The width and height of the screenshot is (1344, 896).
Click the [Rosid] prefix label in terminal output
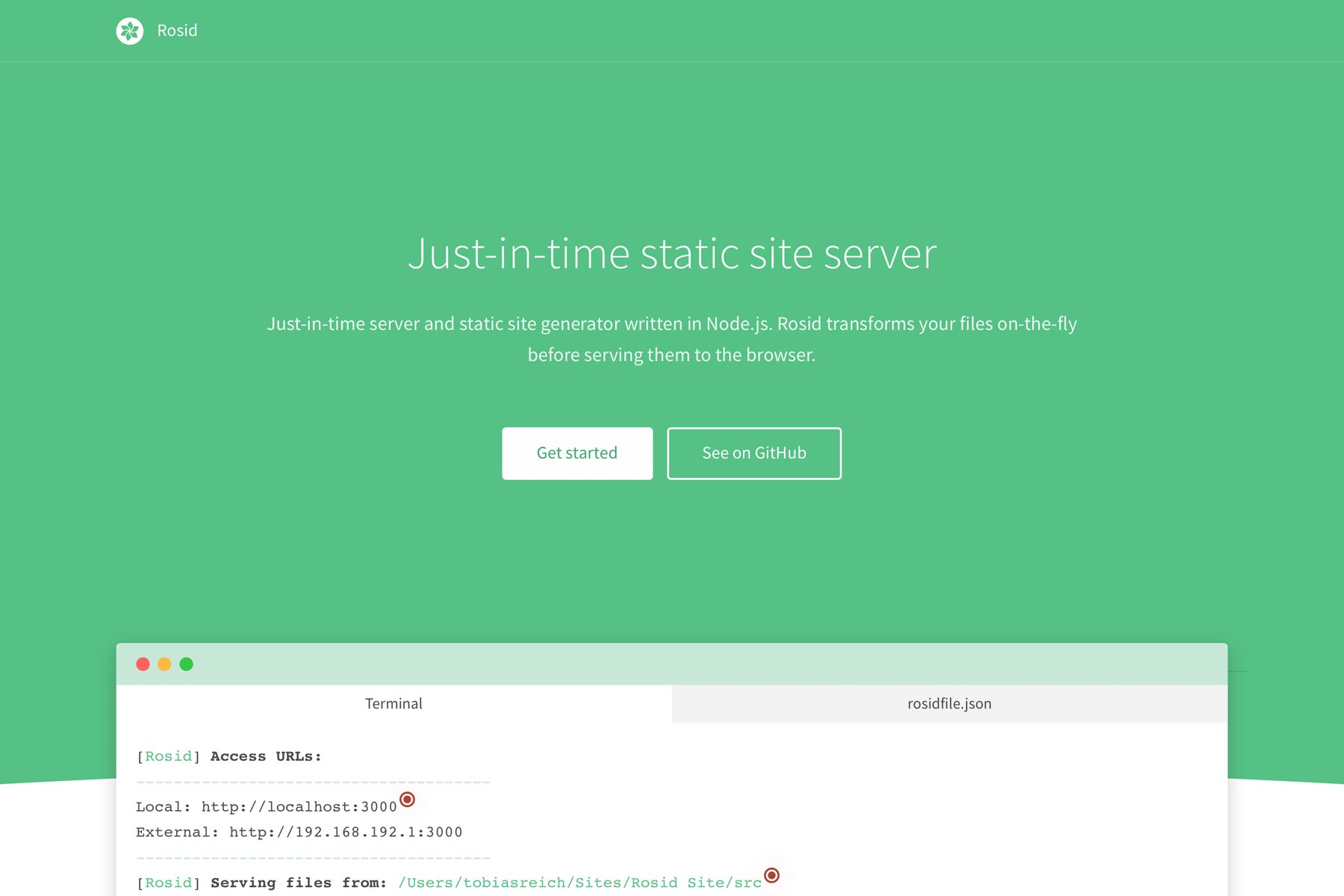point(167,756)
